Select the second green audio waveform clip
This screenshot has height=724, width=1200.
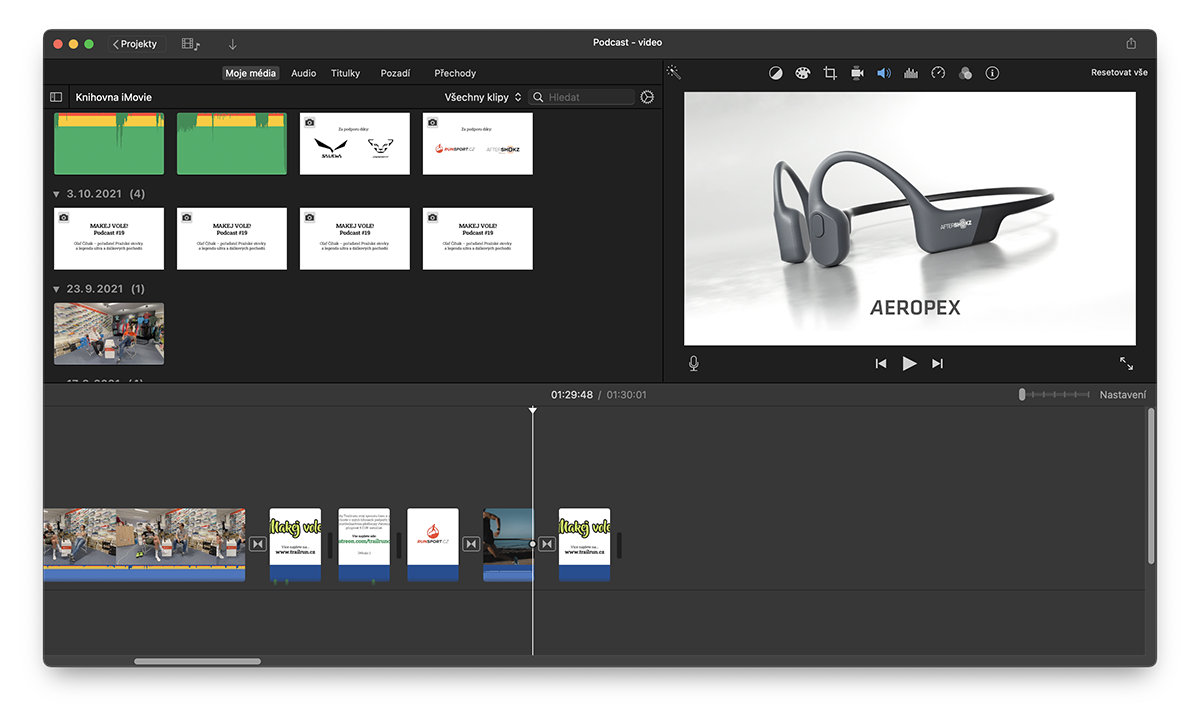tap(232, 143)
